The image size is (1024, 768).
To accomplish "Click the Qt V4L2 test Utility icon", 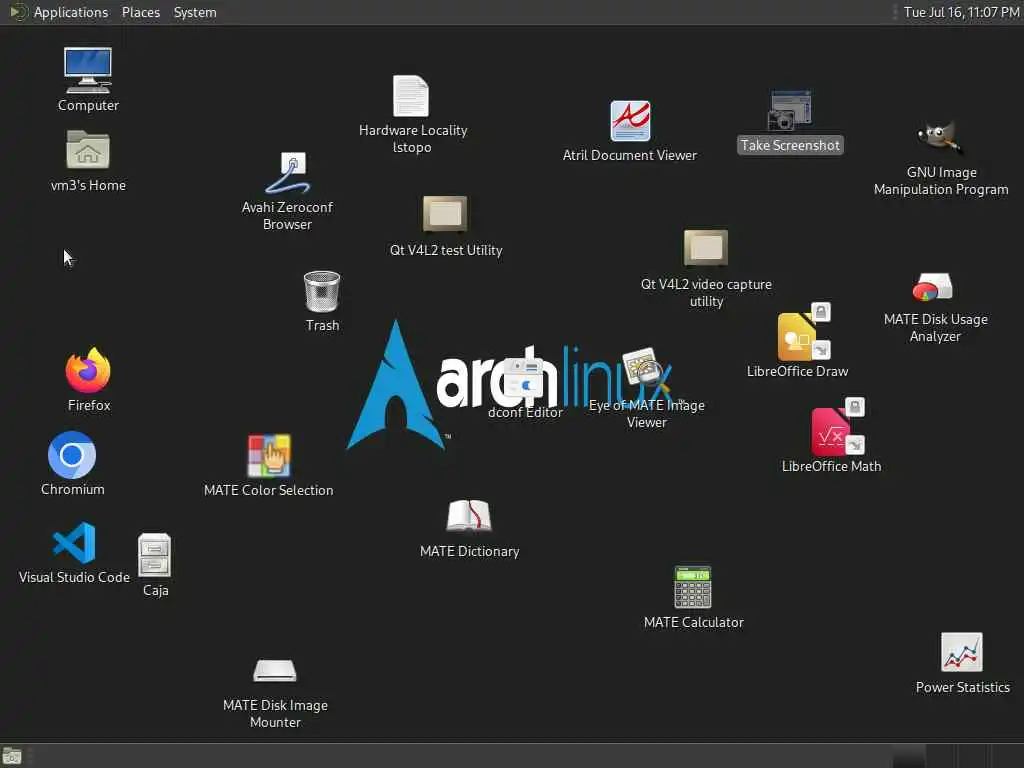I will [445, 214].
